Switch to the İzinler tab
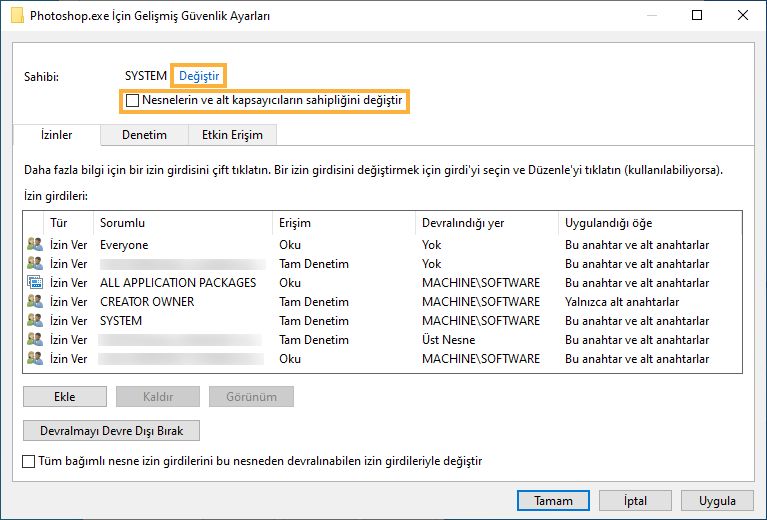Viewport: 767px width, 520px height. pos(57,135)
